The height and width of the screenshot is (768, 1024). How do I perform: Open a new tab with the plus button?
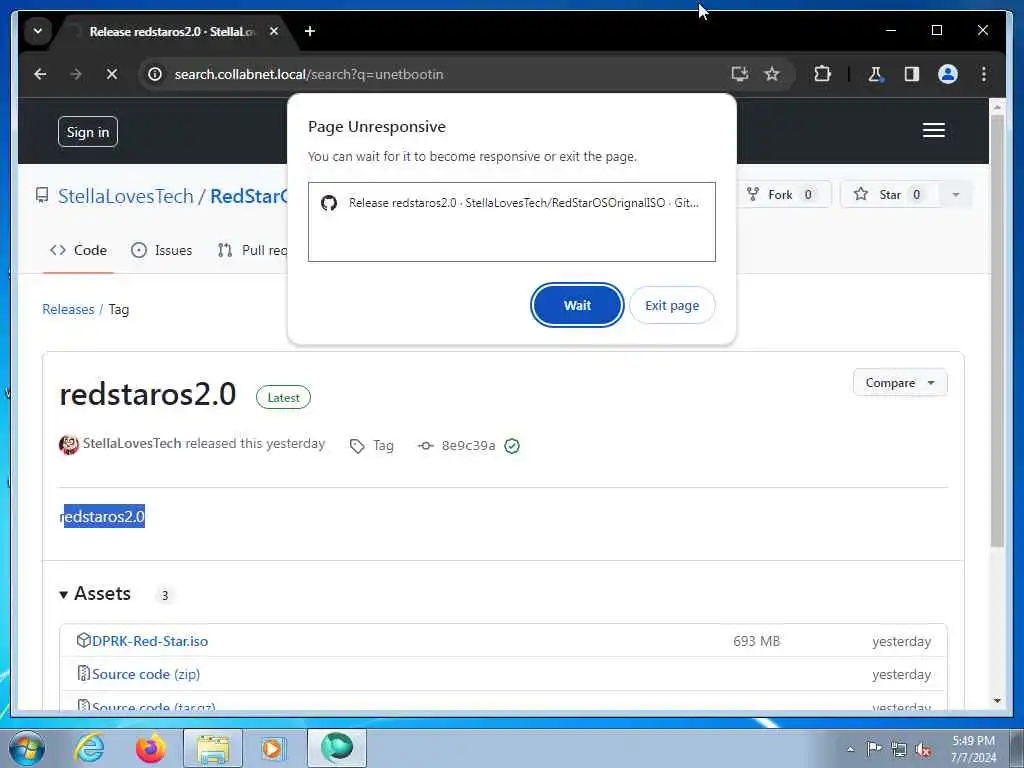click(310, 31)
